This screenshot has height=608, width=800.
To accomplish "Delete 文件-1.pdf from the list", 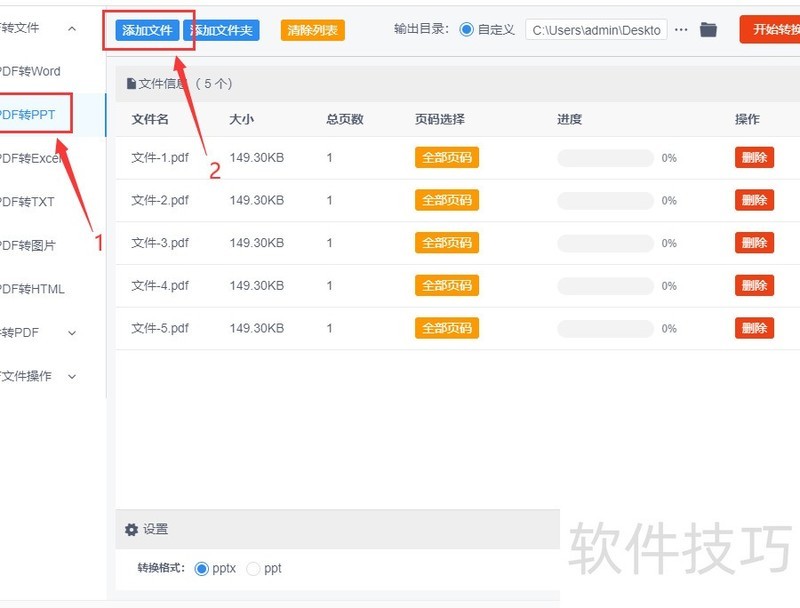I will coord(754,158).
